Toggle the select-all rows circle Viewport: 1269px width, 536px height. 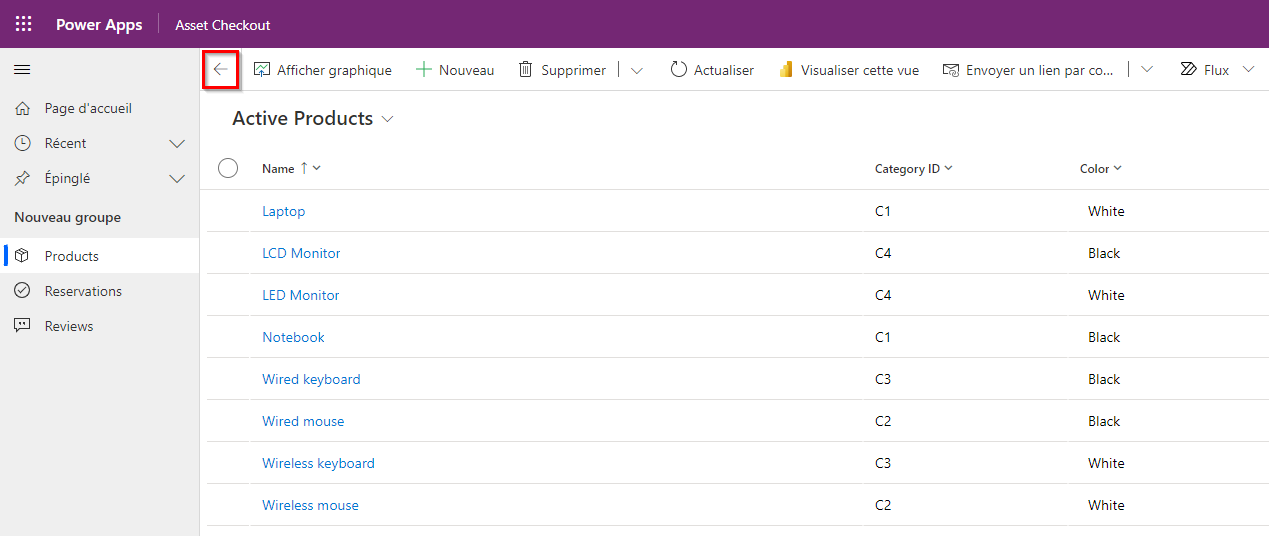[228, 168]
